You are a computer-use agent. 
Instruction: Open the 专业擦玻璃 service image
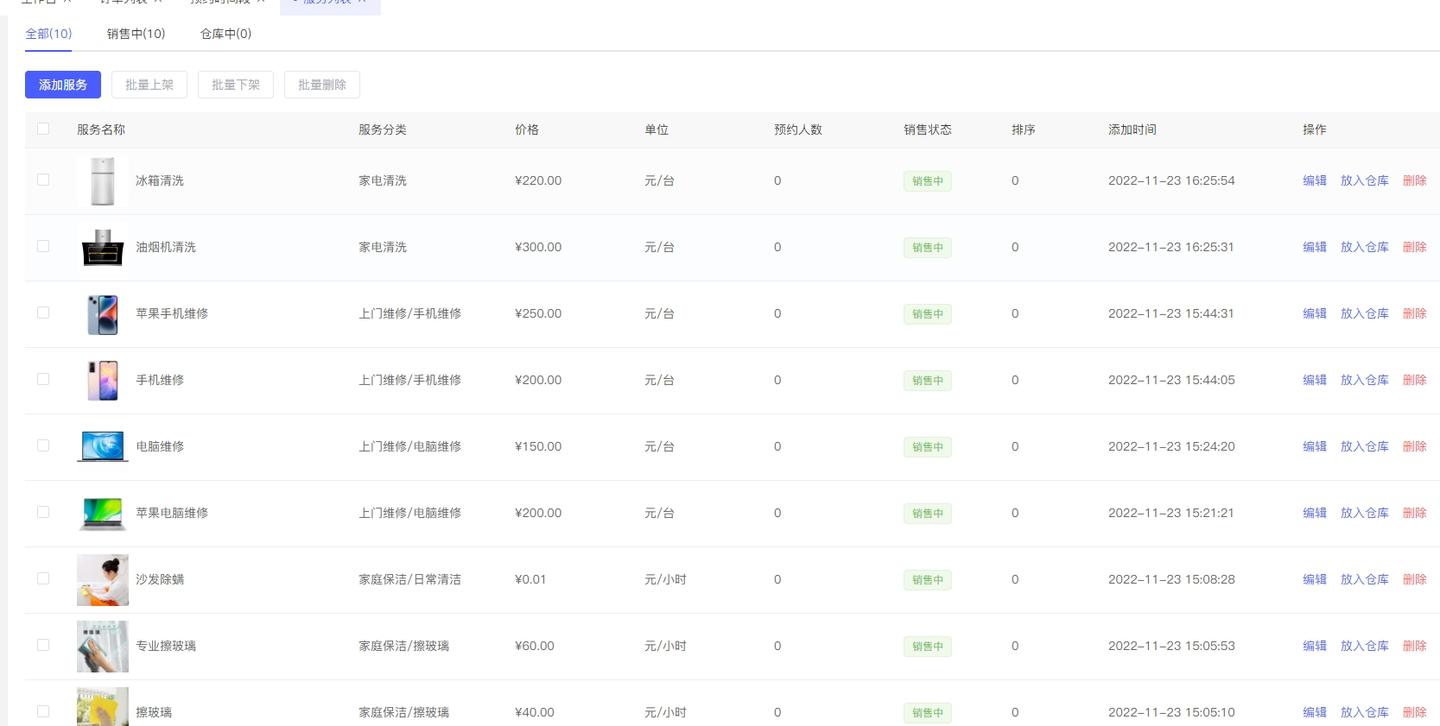point(102,646)
